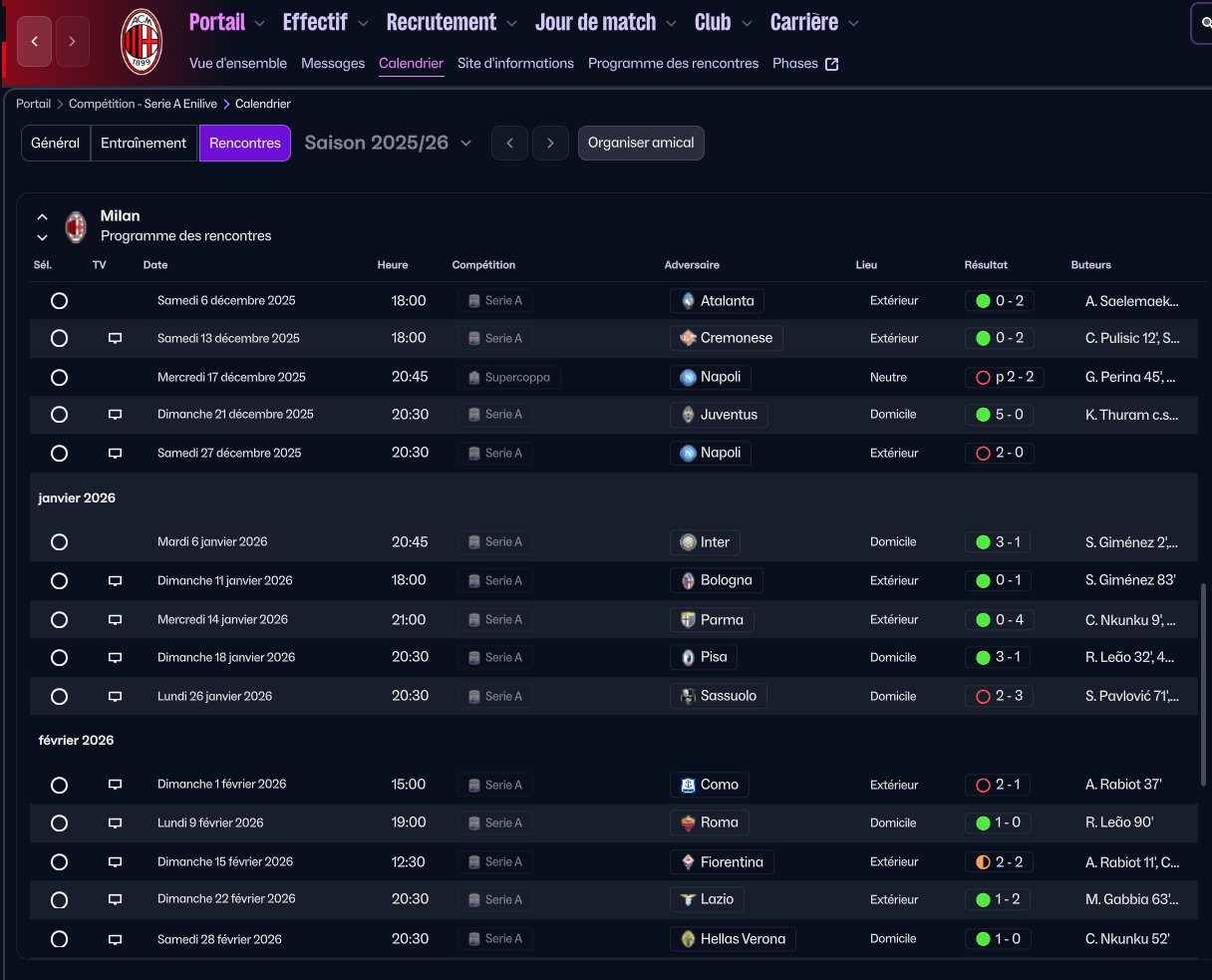Viewport: 1212px width, 980px height.
Task: Open the 5 - 0 result against Juventus
Action: pos(998,415)
